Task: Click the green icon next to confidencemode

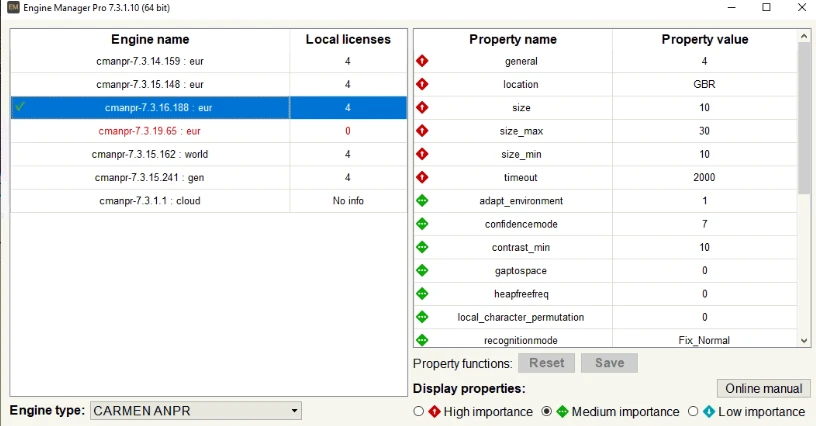Action: click(422, 224)
